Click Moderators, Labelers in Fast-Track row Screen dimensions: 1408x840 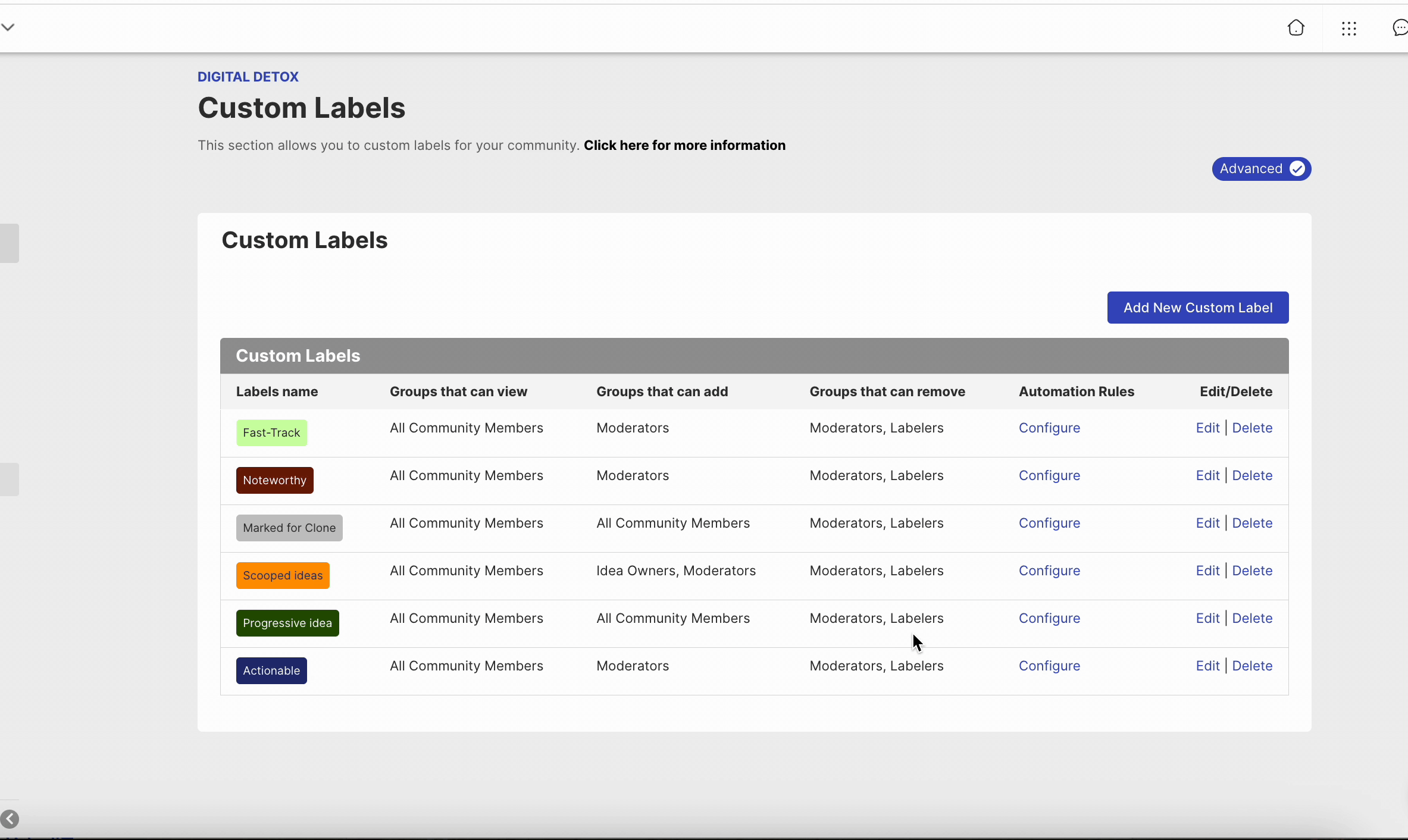(877, 428)
